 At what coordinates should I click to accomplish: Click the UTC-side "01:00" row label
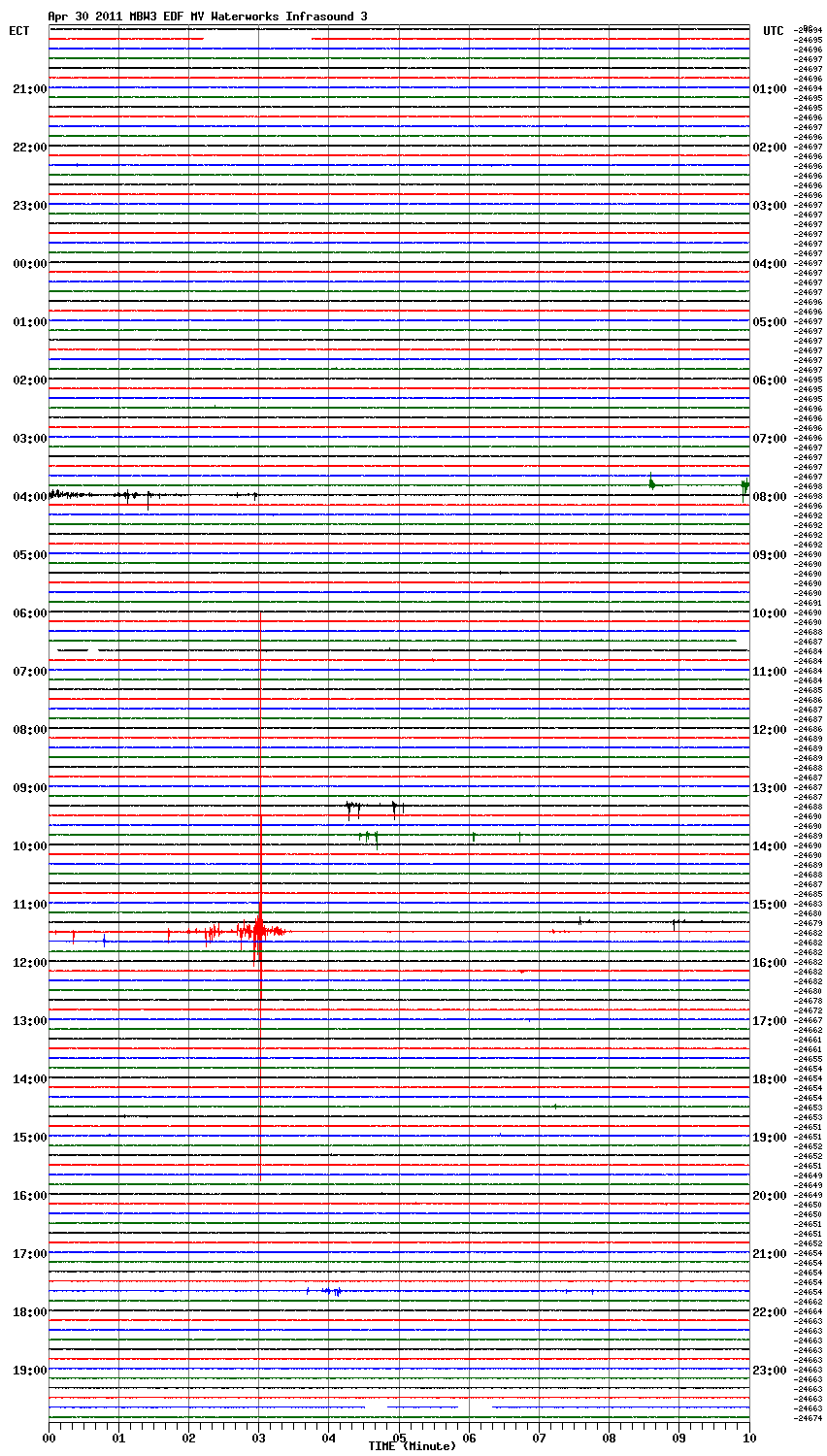pyautogui.click(x=770, y=89)
